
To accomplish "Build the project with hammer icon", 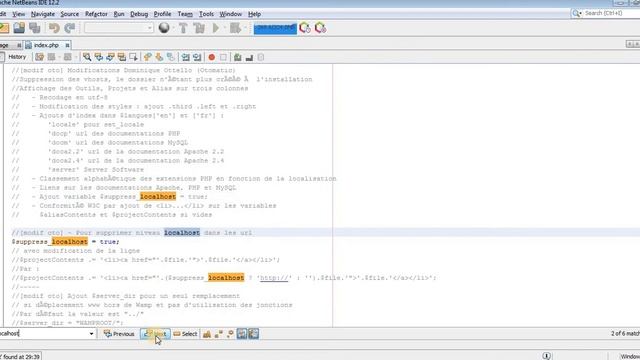I will point(183,28).
